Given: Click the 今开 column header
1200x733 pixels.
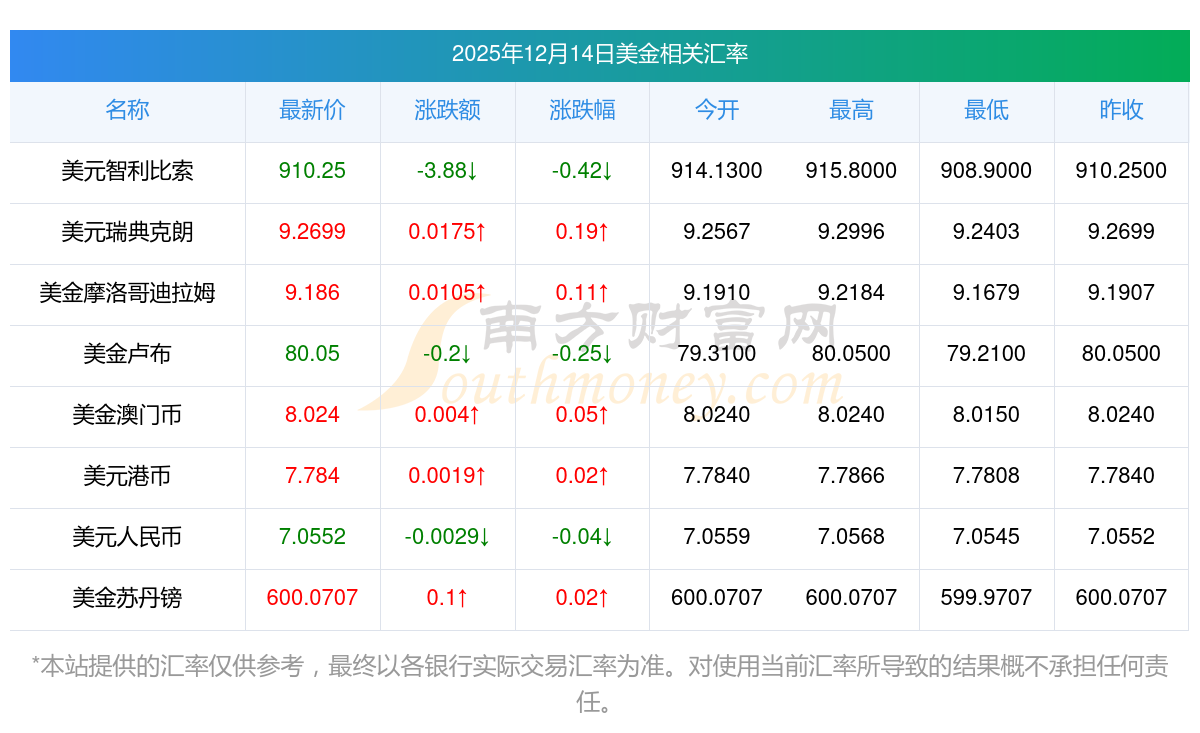Looking at the screenshot, I should 717,110.
